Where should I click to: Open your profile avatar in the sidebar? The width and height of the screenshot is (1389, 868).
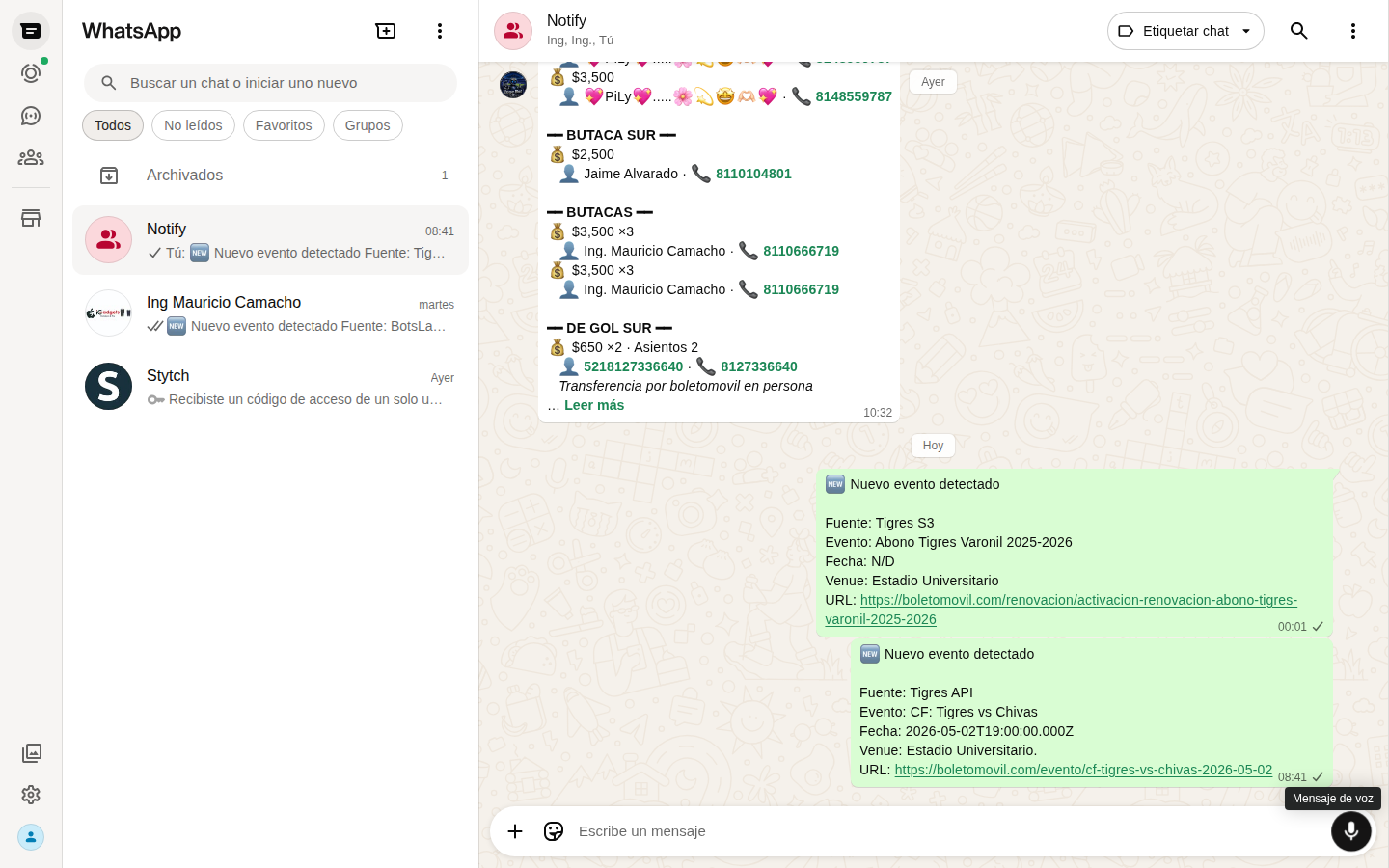[x=31, y=837]
